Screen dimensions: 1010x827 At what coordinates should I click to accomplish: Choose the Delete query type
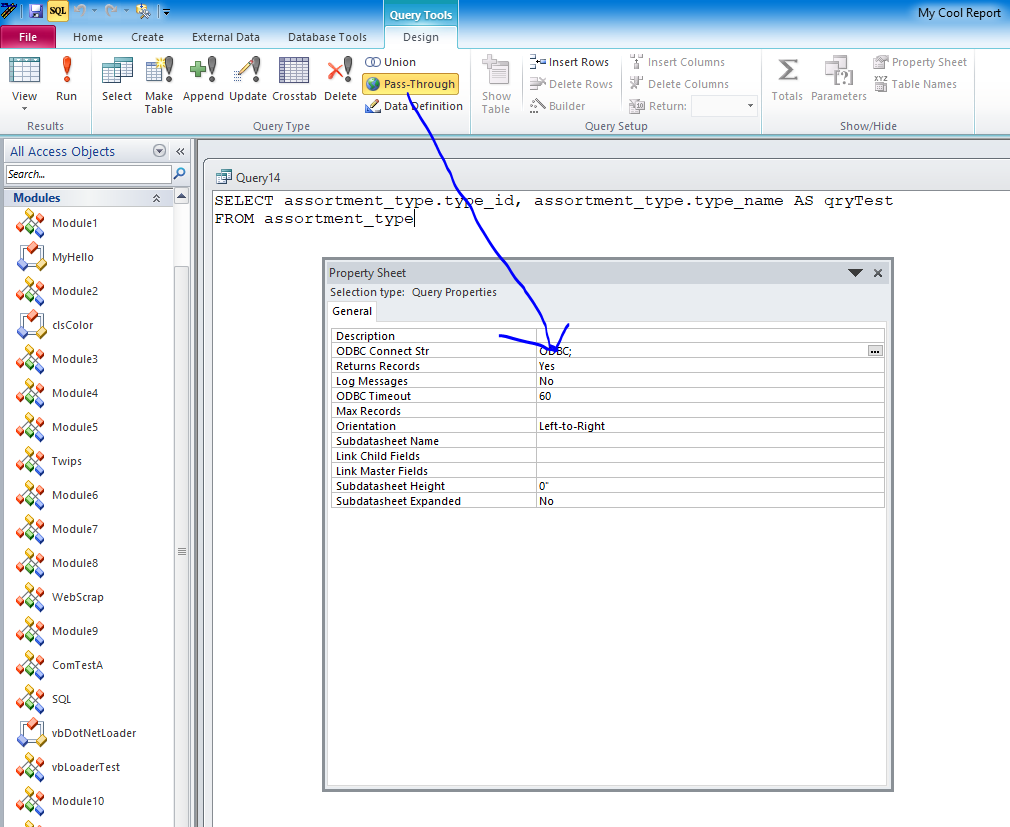[x=340, y=79]
